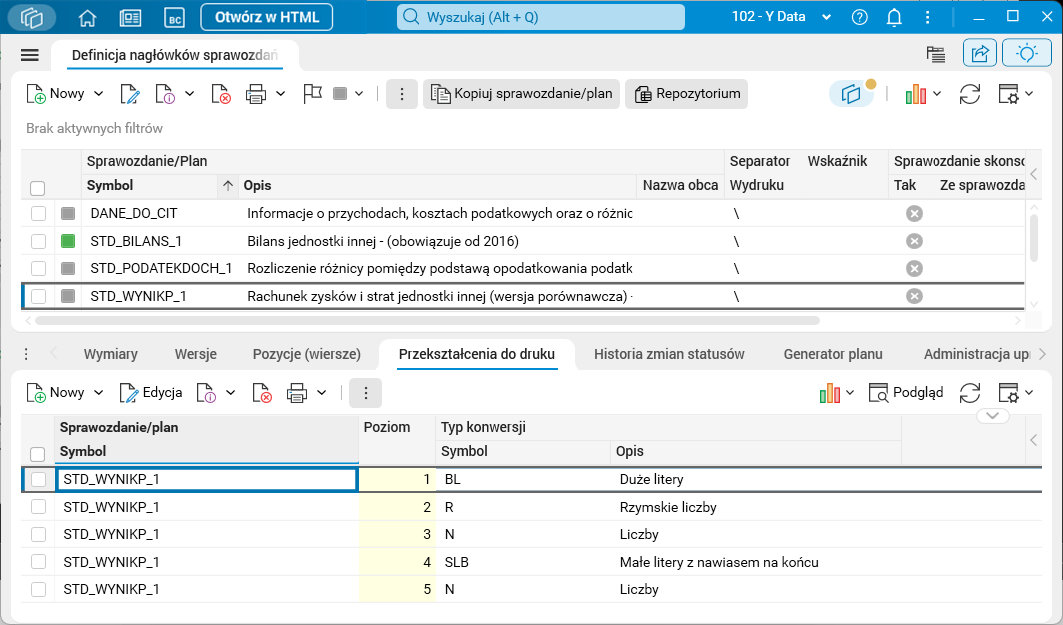Toggle the lightbulb hints button
The height and width of the screenshot is (625, 1063).
[1026, 54]
